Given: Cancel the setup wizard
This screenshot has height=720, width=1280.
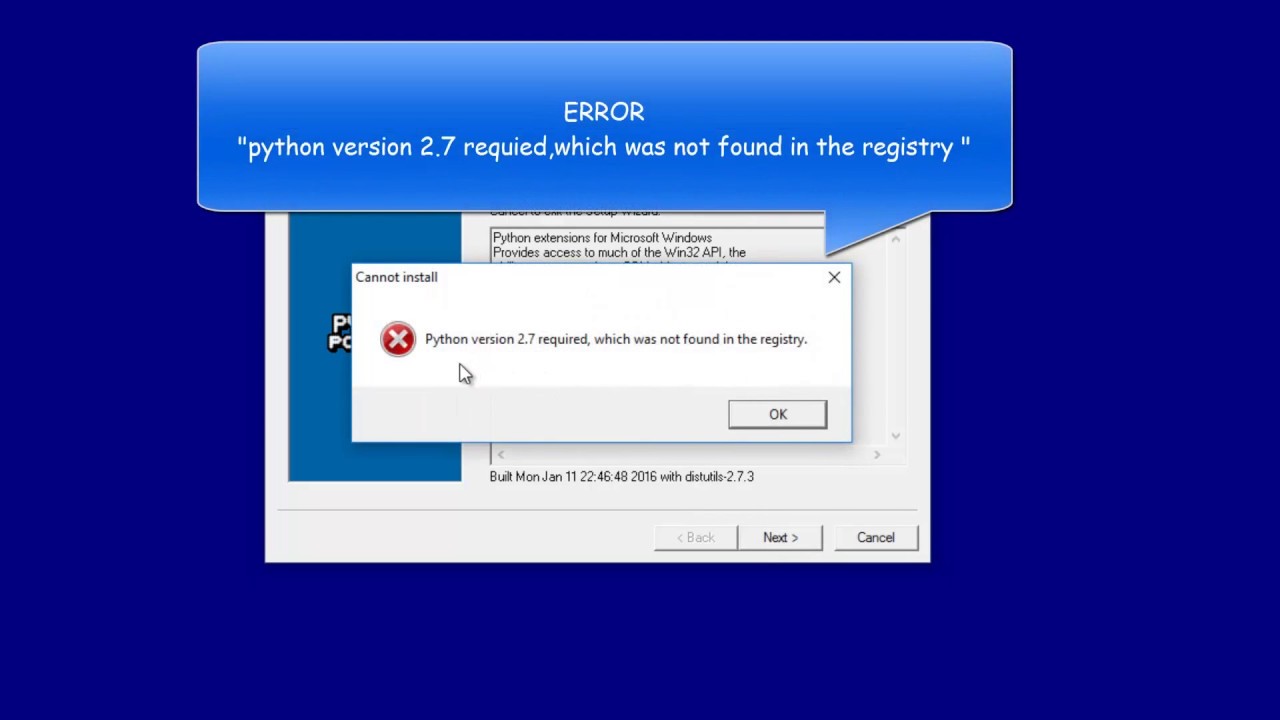Looking at the screenshot, I should (876, 537).
